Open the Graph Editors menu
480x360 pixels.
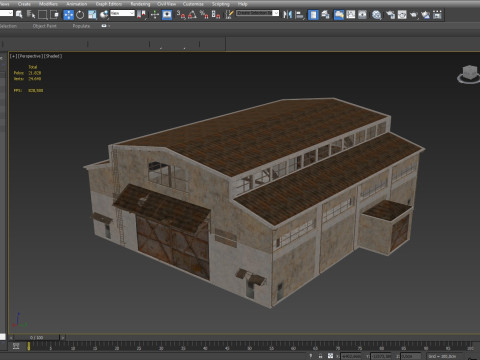tap(109, 4)
